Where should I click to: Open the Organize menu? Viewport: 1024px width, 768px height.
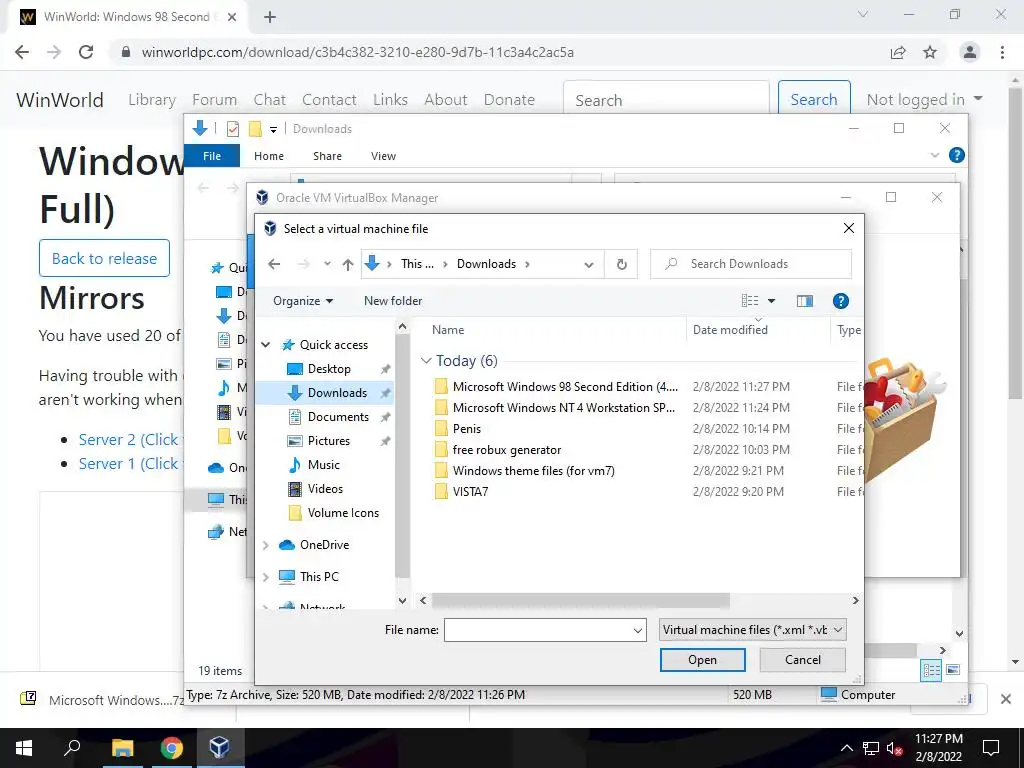click(303, 301)
